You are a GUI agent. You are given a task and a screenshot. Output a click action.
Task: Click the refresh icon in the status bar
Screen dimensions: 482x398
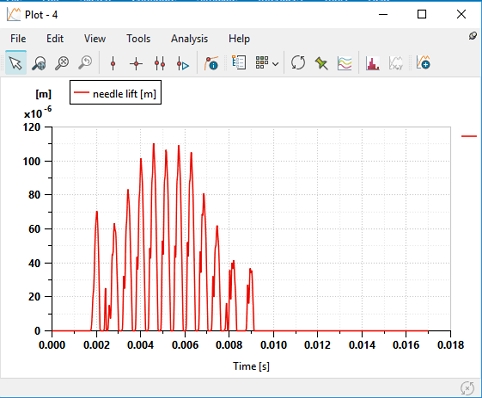(467, 388)
